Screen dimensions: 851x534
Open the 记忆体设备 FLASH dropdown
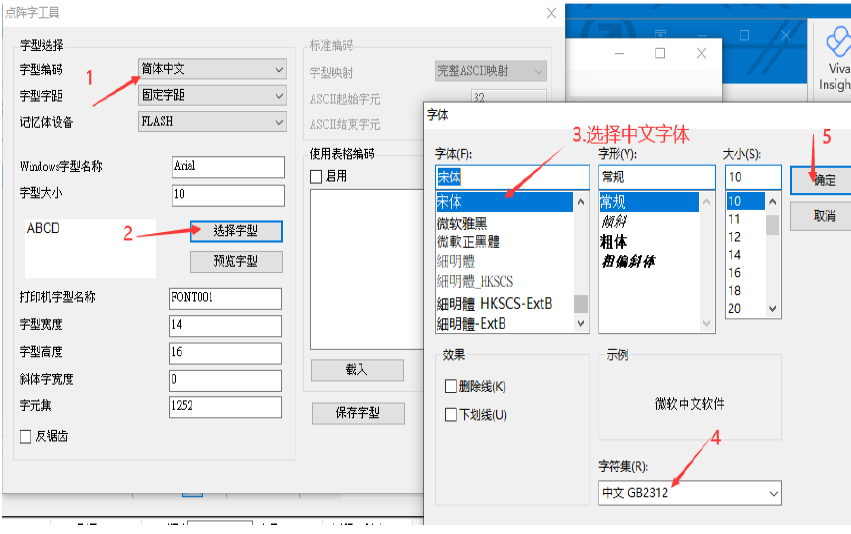click(212, 122)
